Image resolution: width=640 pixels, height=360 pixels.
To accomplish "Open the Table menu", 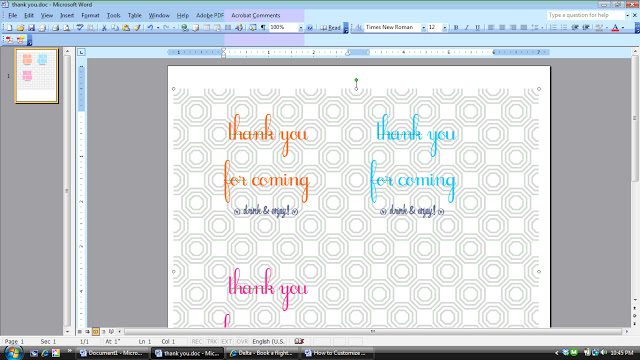I will click(x=134, y=16).
